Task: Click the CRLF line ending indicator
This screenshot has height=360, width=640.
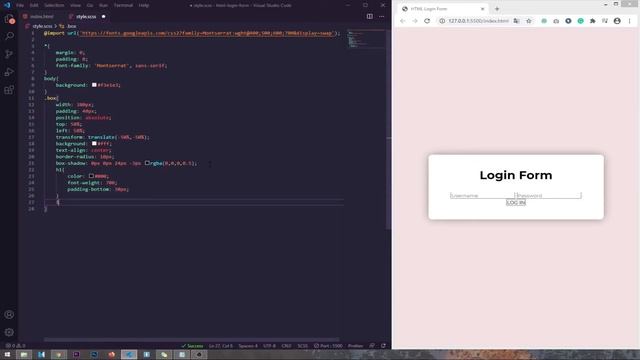Action: (287, 346)
